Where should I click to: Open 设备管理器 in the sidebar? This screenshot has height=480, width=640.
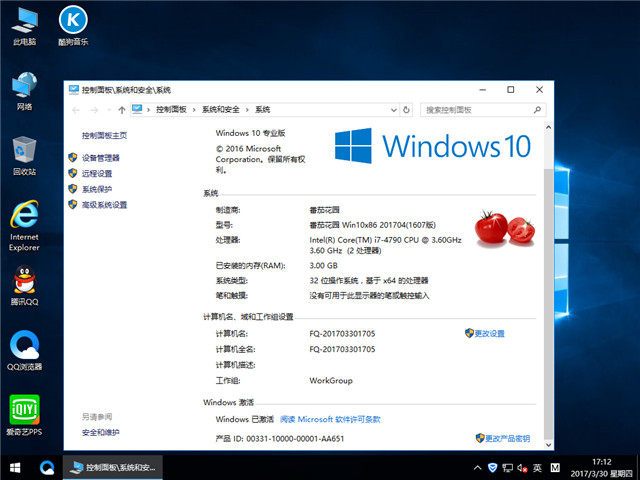click(x=100, y=158)
